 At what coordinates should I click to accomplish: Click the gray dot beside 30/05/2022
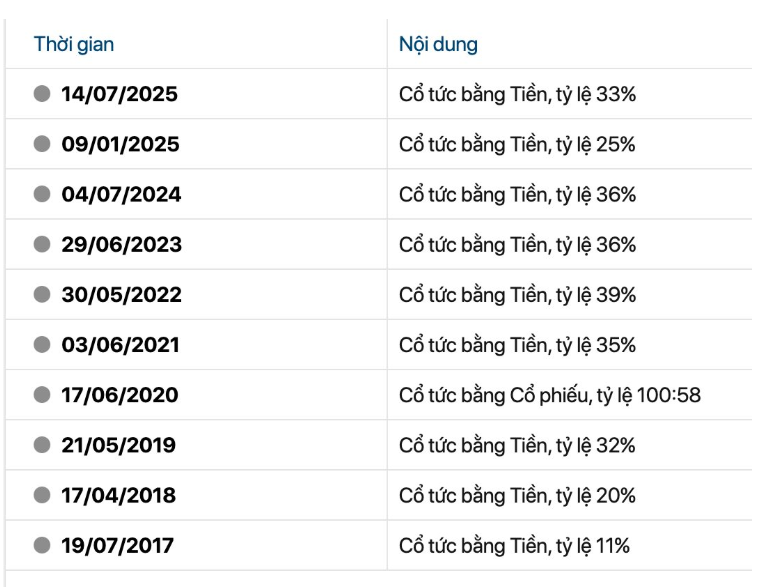(42, 295)
